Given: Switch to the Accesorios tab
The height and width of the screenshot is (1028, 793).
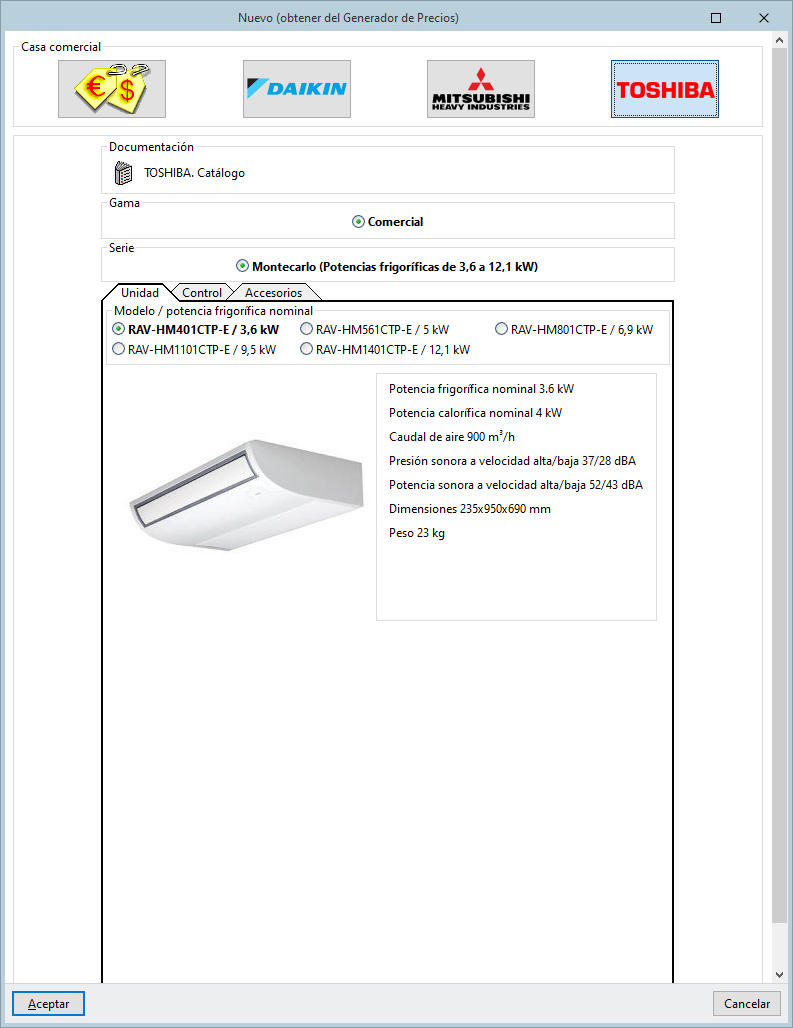Looking at the screenshot, I should 273,292.
